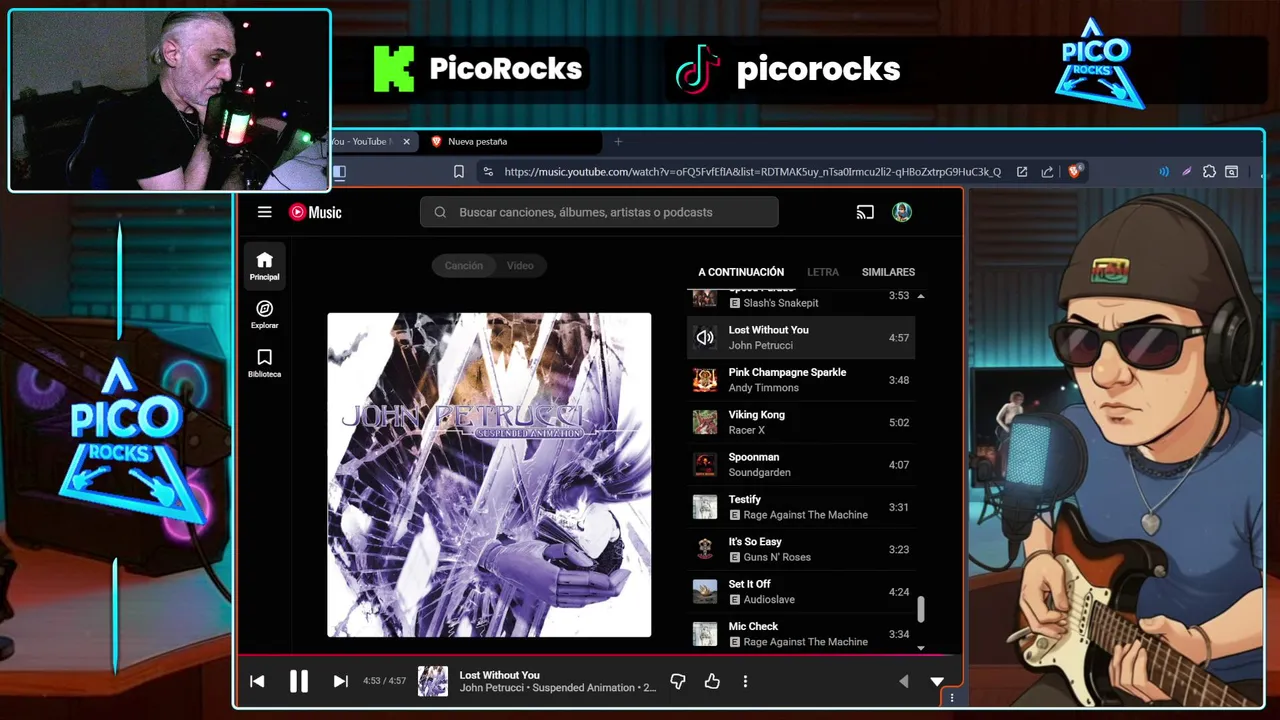Open site settings icon beside the URL

click(x=488, y=172)
